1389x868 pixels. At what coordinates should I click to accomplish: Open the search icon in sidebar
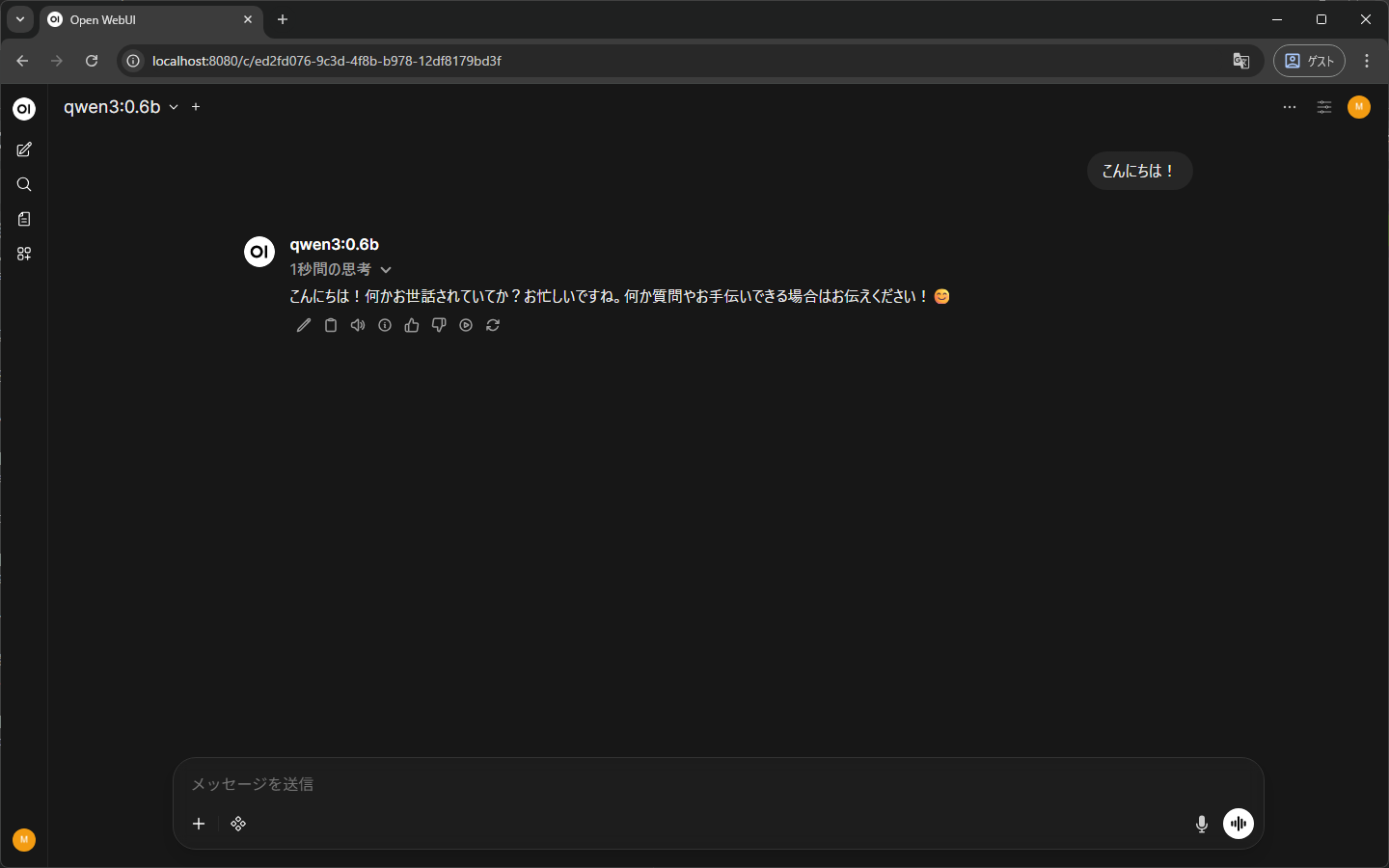click(24, 184)
